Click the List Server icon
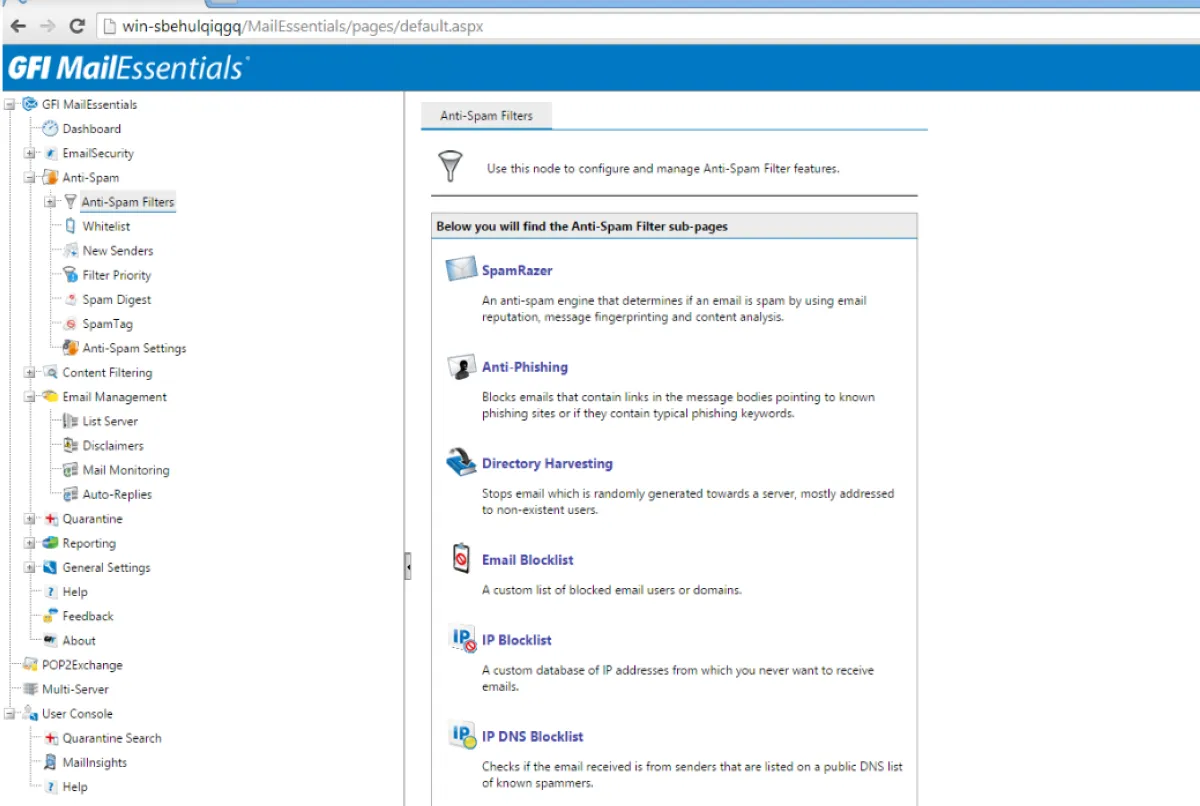Viewport: 1200px width, 806px height. tap(70, 421)
